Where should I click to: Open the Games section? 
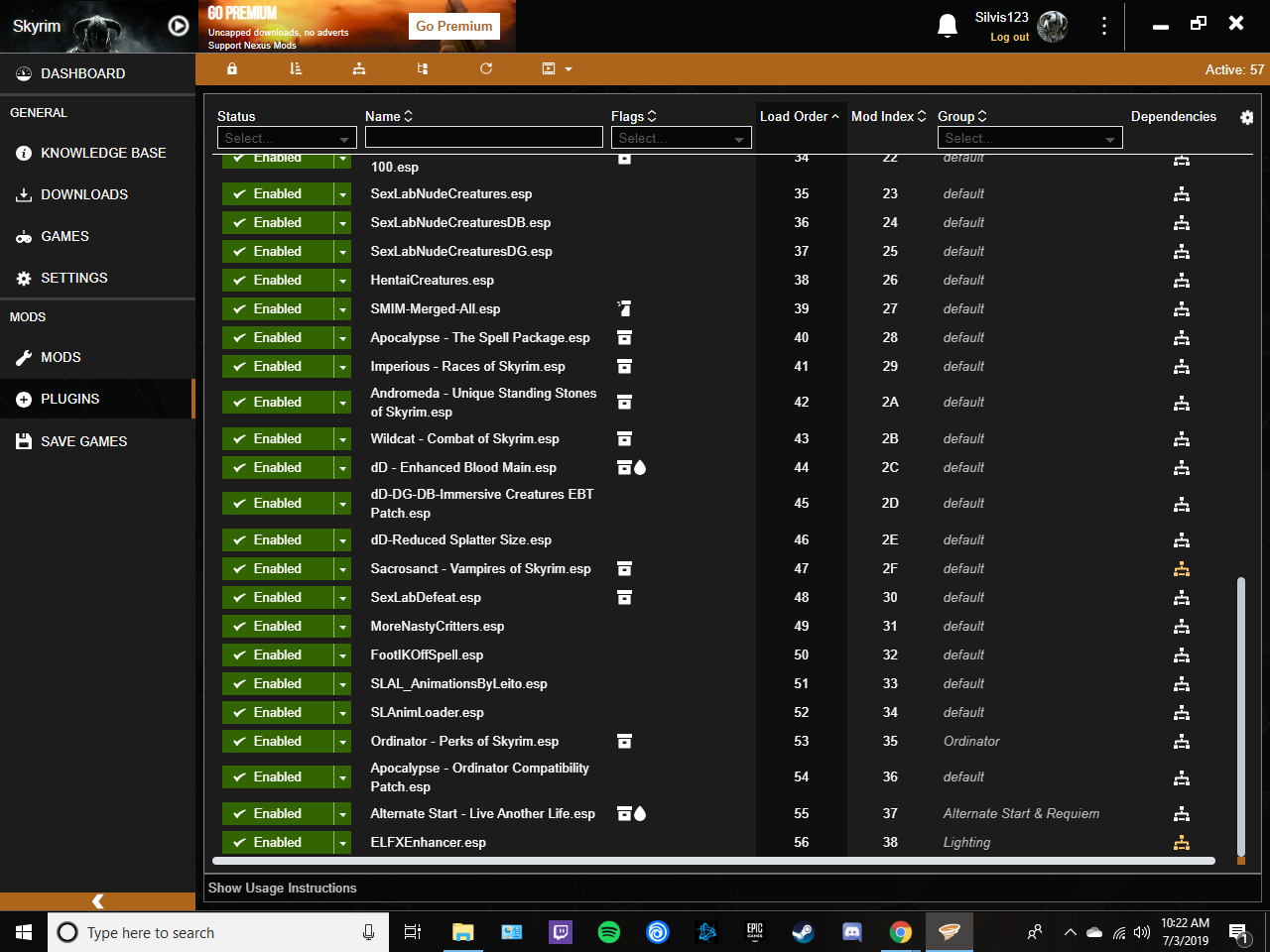[x=97, y=236]
